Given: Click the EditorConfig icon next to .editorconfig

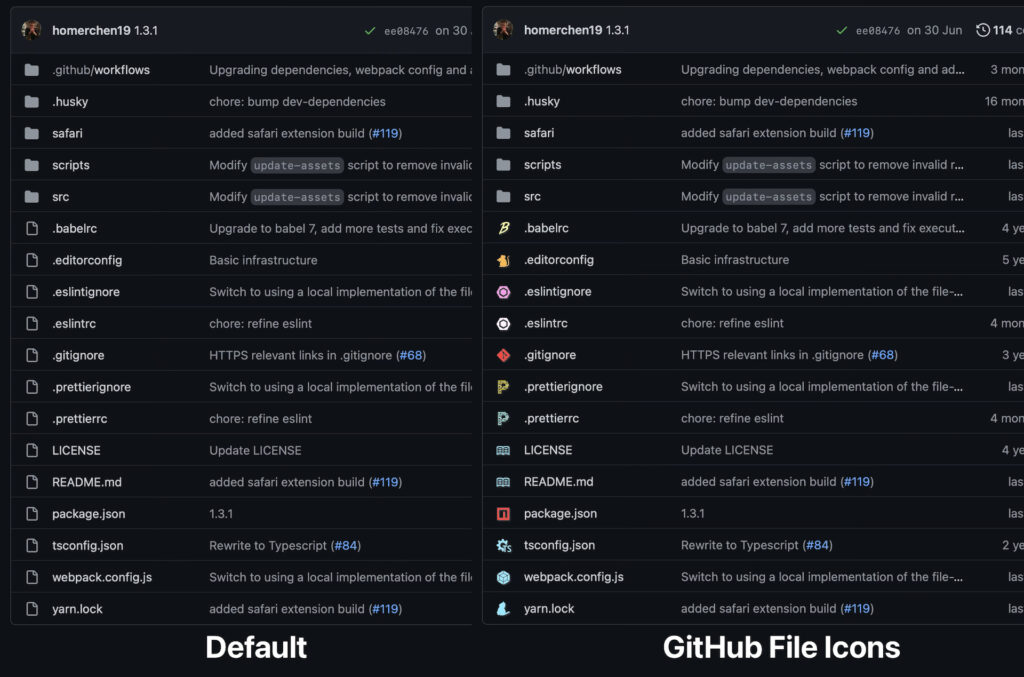Looking at the screenshot, I should coord(503,259).
